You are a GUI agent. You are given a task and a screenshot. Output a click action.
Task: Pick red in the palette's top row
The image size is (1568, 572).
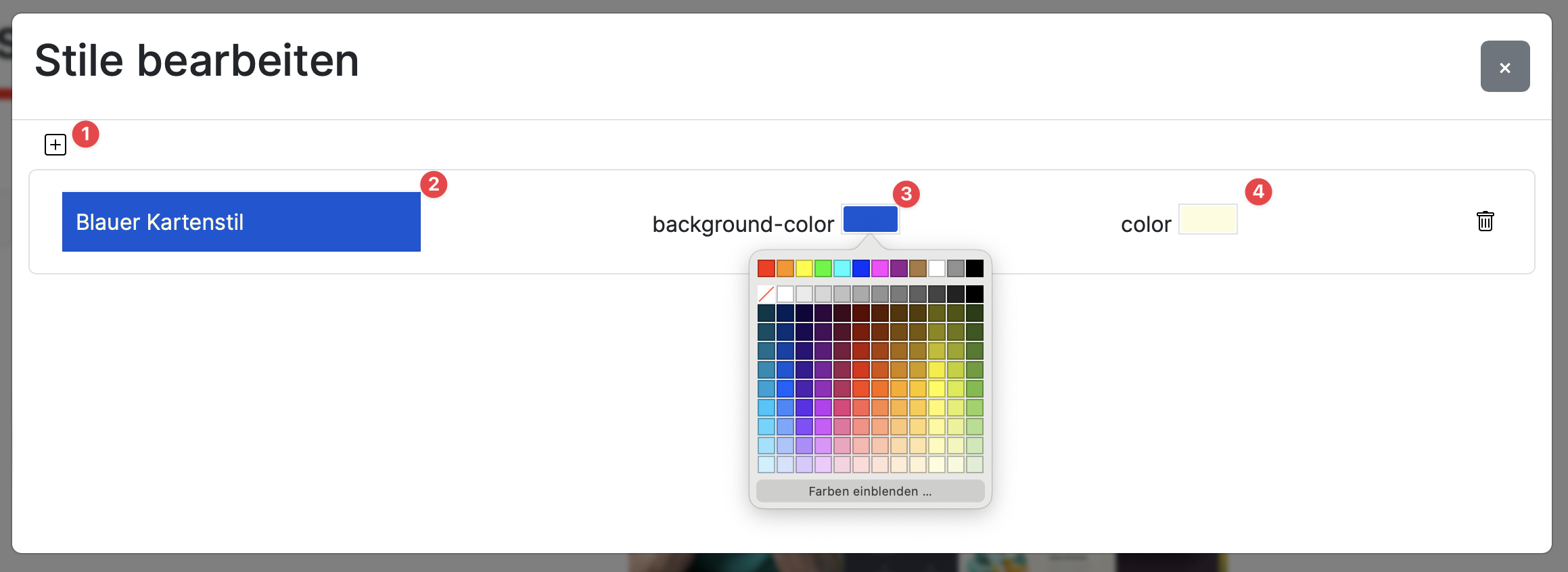[766, 269]
